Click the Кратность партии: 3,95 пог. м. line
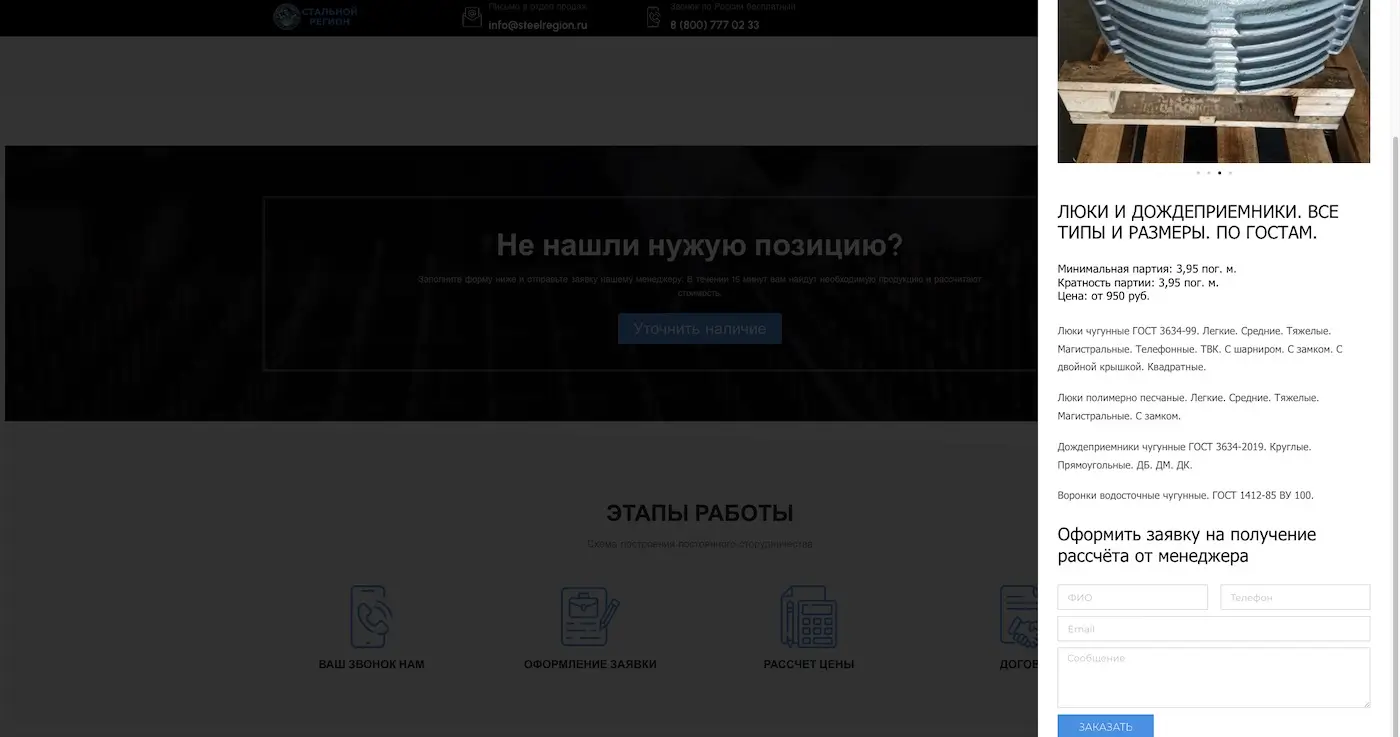The width and height of the screenshot is (1400, 737). [x=1138, y=282]
